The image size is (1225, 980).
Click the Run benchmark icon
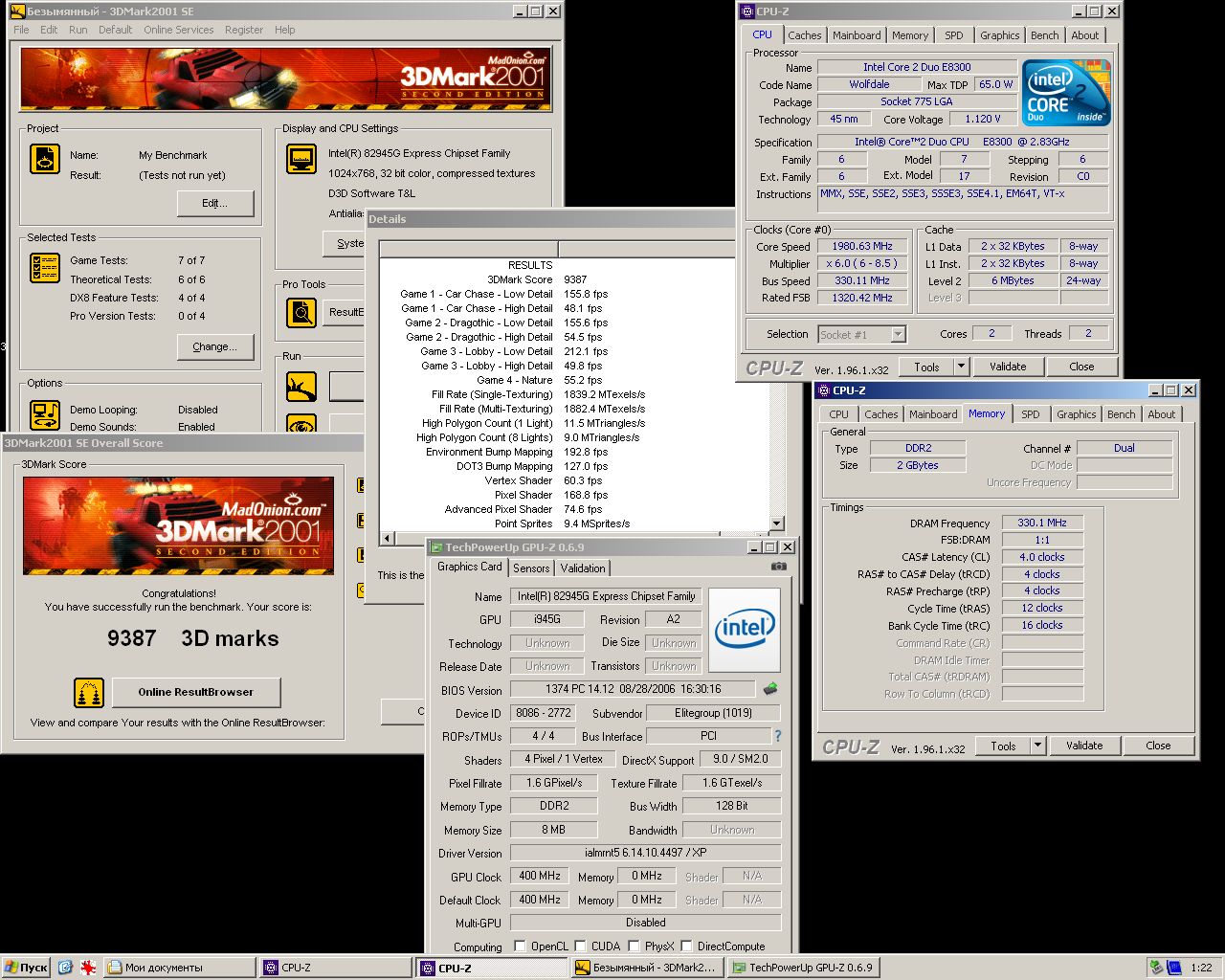[301, 386]
